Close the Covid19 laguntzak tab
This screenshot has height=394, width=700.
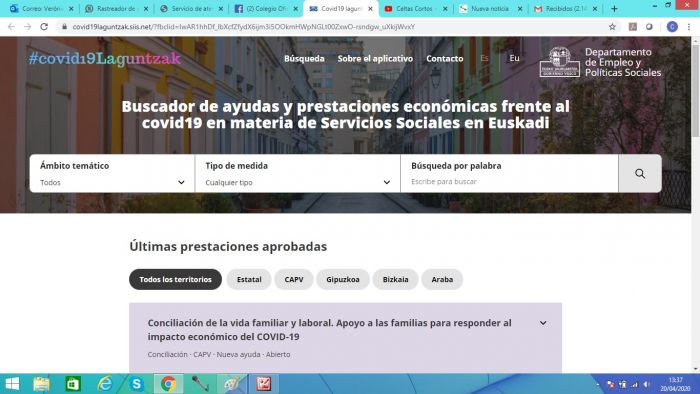pyautogui.click(x=370, y=8)
